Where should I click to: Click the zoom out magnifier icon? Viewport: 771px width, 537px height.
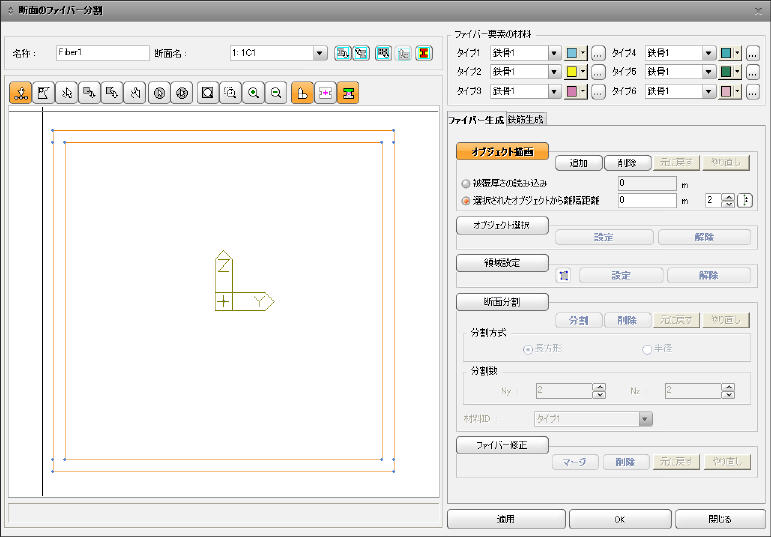coord(276,93)
